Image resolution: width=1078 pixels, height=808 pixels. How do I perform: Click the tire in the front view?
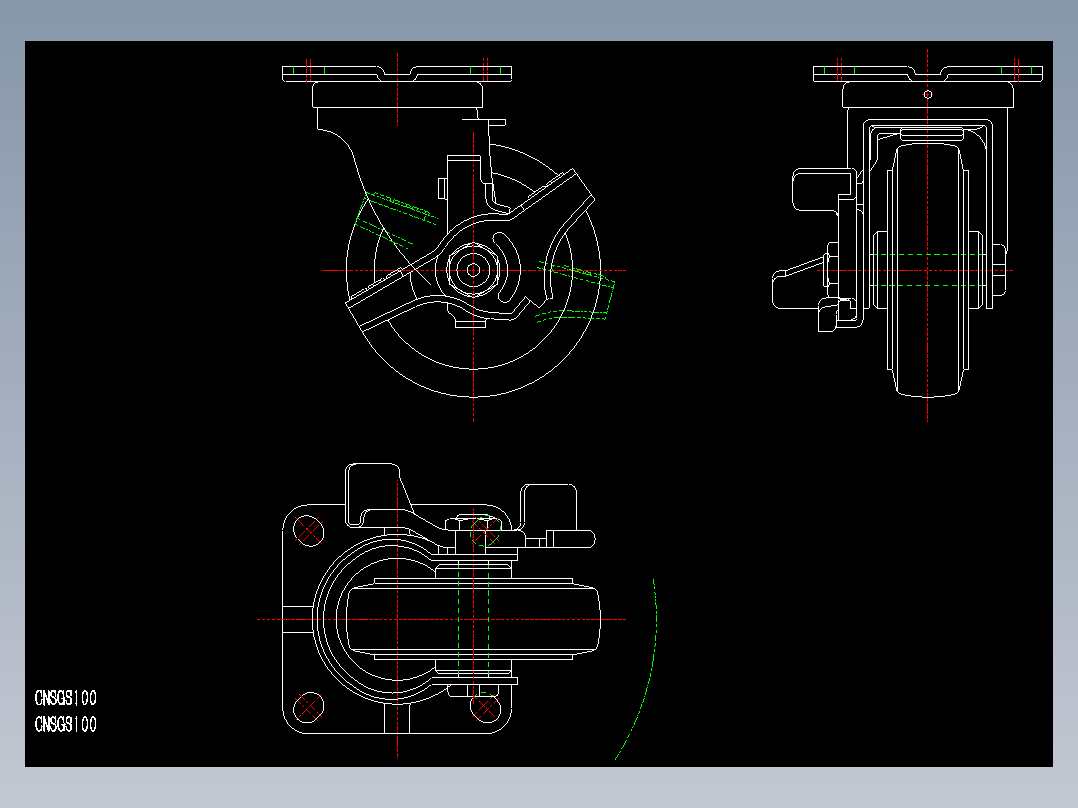tap(927, 270)
